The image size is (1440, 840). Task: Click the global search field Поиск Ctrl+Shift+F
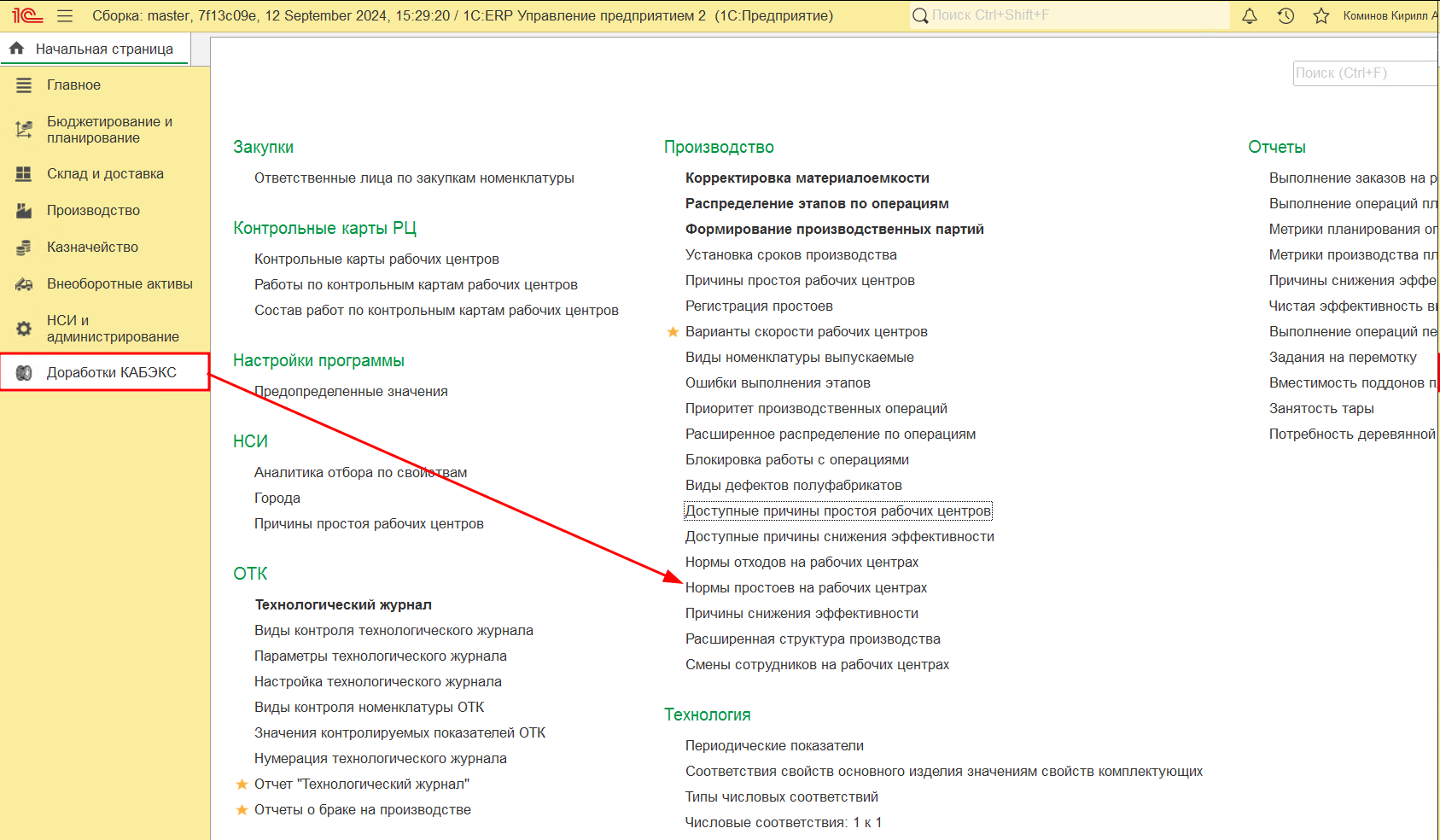pyautogui.click(x=1070, y=15)
